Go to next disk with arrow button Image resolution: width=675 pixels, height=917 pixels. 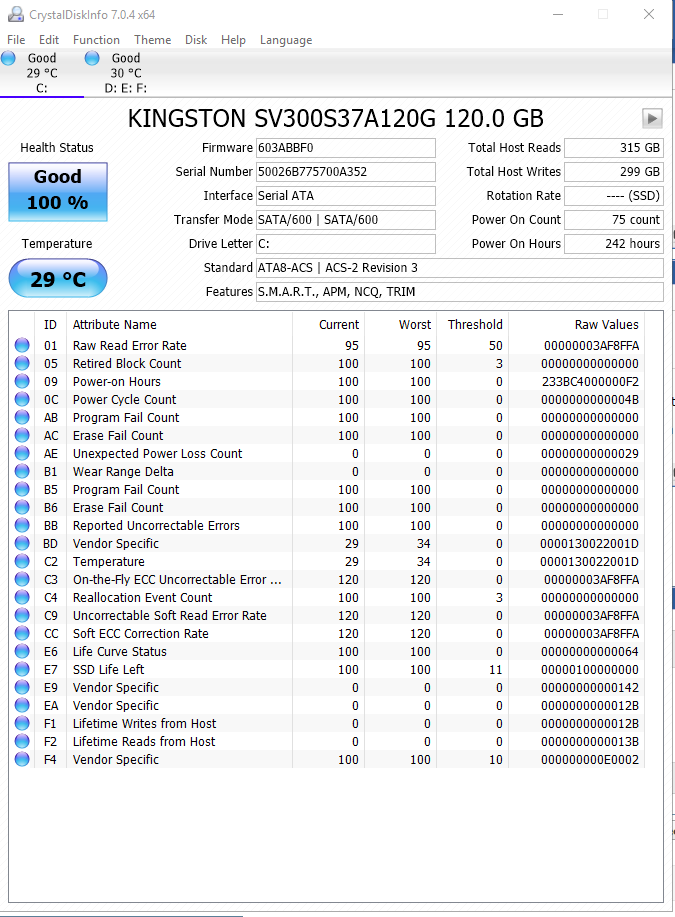pos(652,119)
